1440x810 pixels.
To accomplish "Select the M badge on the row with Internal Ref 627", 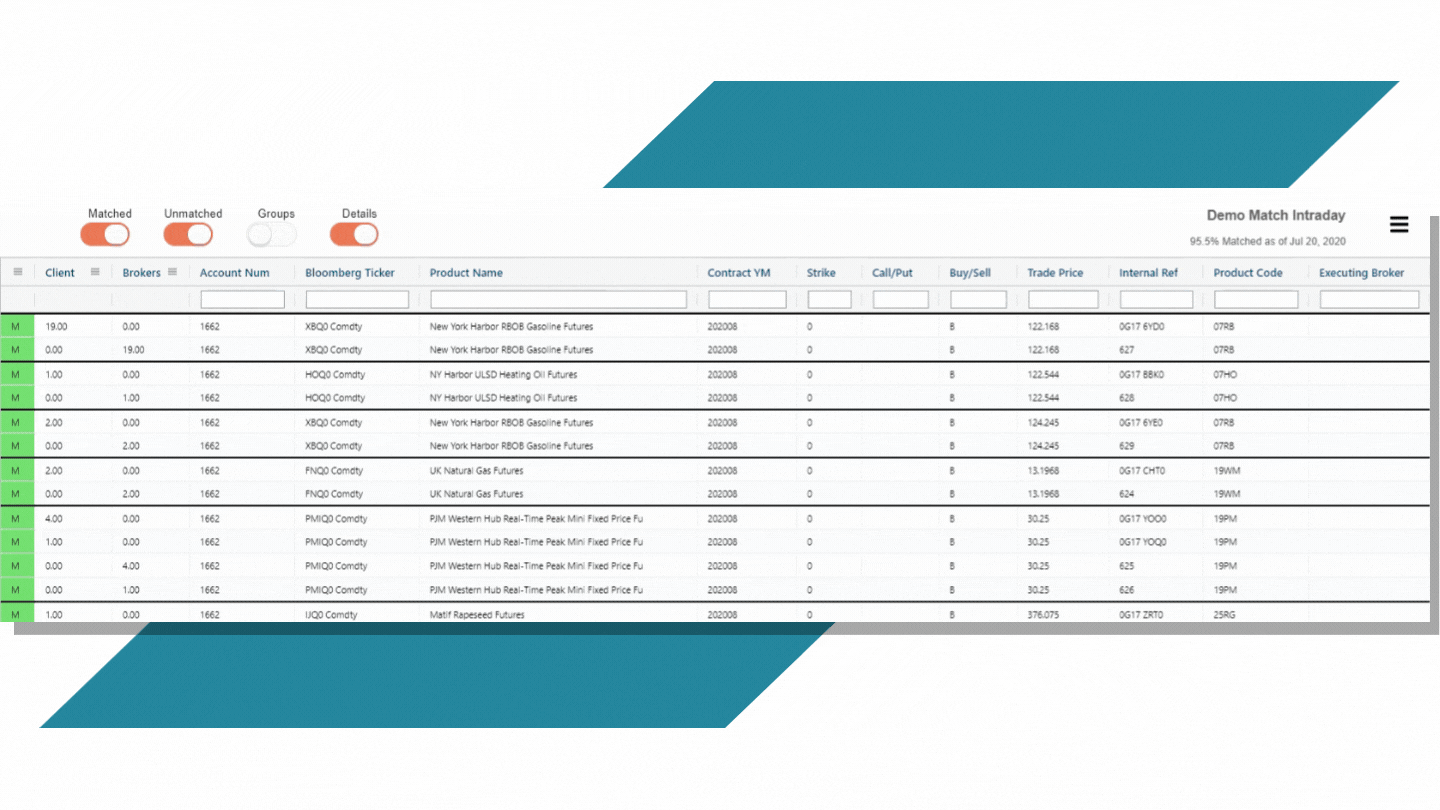I will (16, 349).
